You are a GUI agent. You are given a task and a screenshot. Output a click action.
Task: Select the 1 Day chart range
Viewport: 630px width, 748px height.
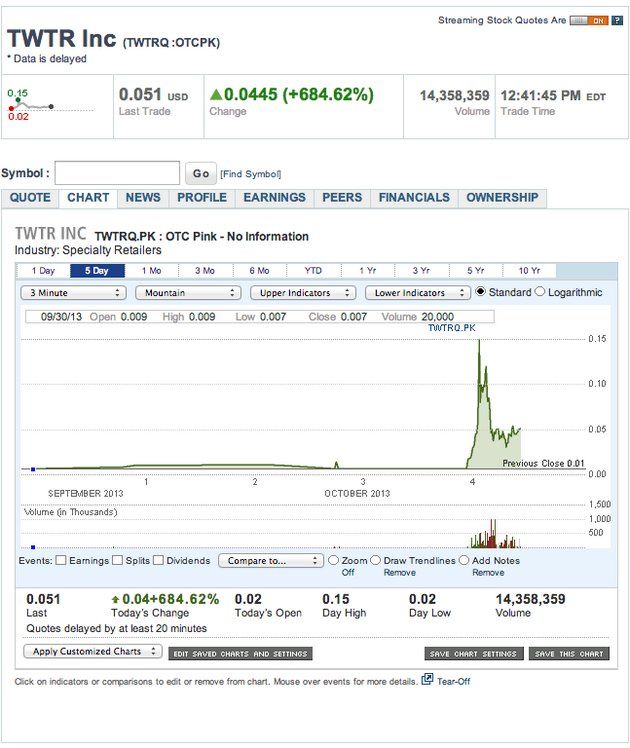(x=43, y=270)
